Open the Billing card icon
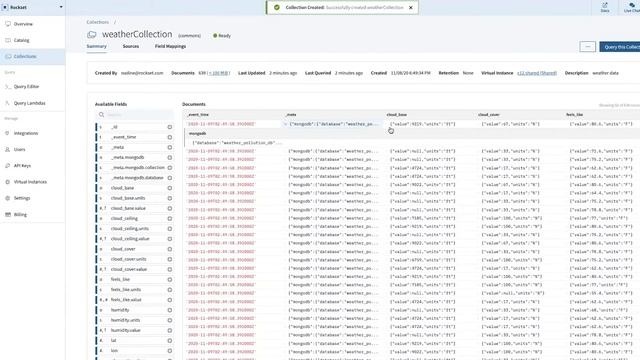This screenshot has height=360, width=640. pos(8,214)
